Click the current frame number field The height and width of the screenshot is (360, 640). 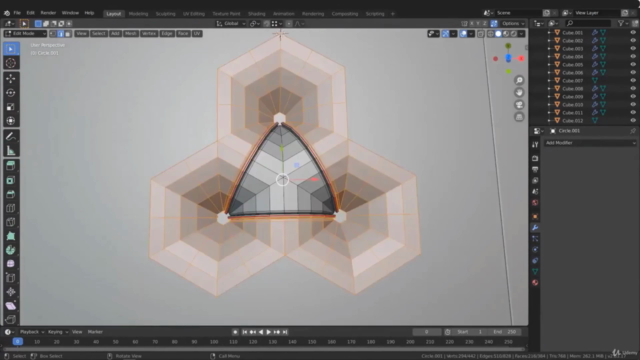[x=427, y=332]
